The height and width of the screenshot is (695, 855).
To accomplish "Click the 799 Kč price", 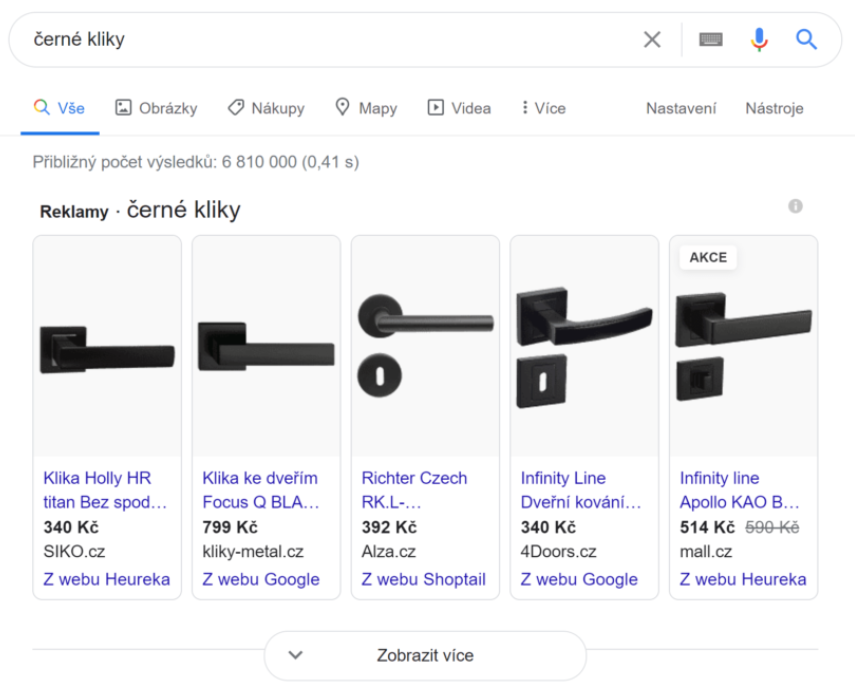I will pyautogui.click(x=230, y=527).
